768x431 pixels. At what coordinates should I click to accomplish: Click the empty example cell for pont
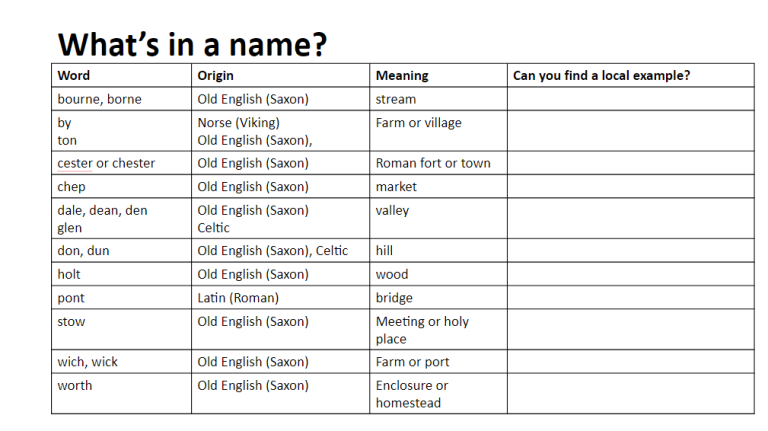629,298
